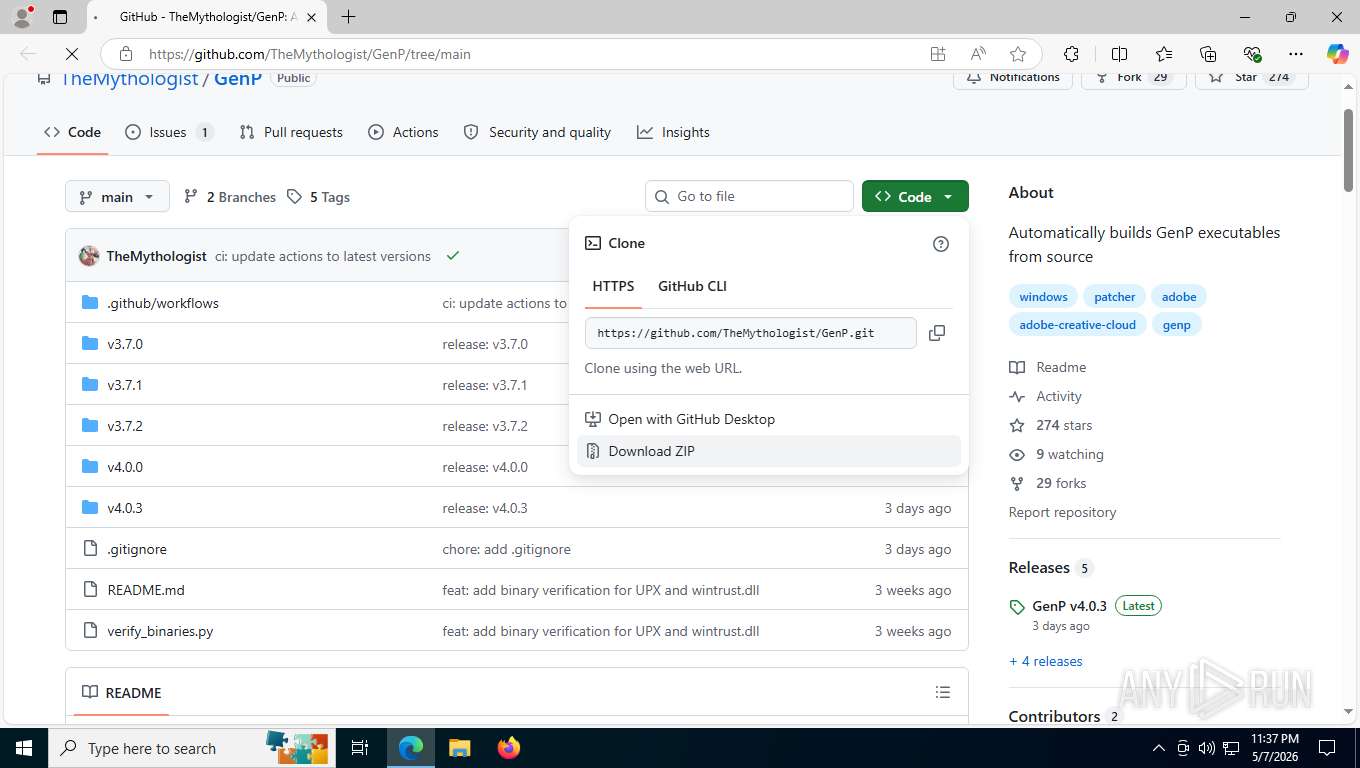
Task: Open the v3.7.1 folder
Action: 125,385
